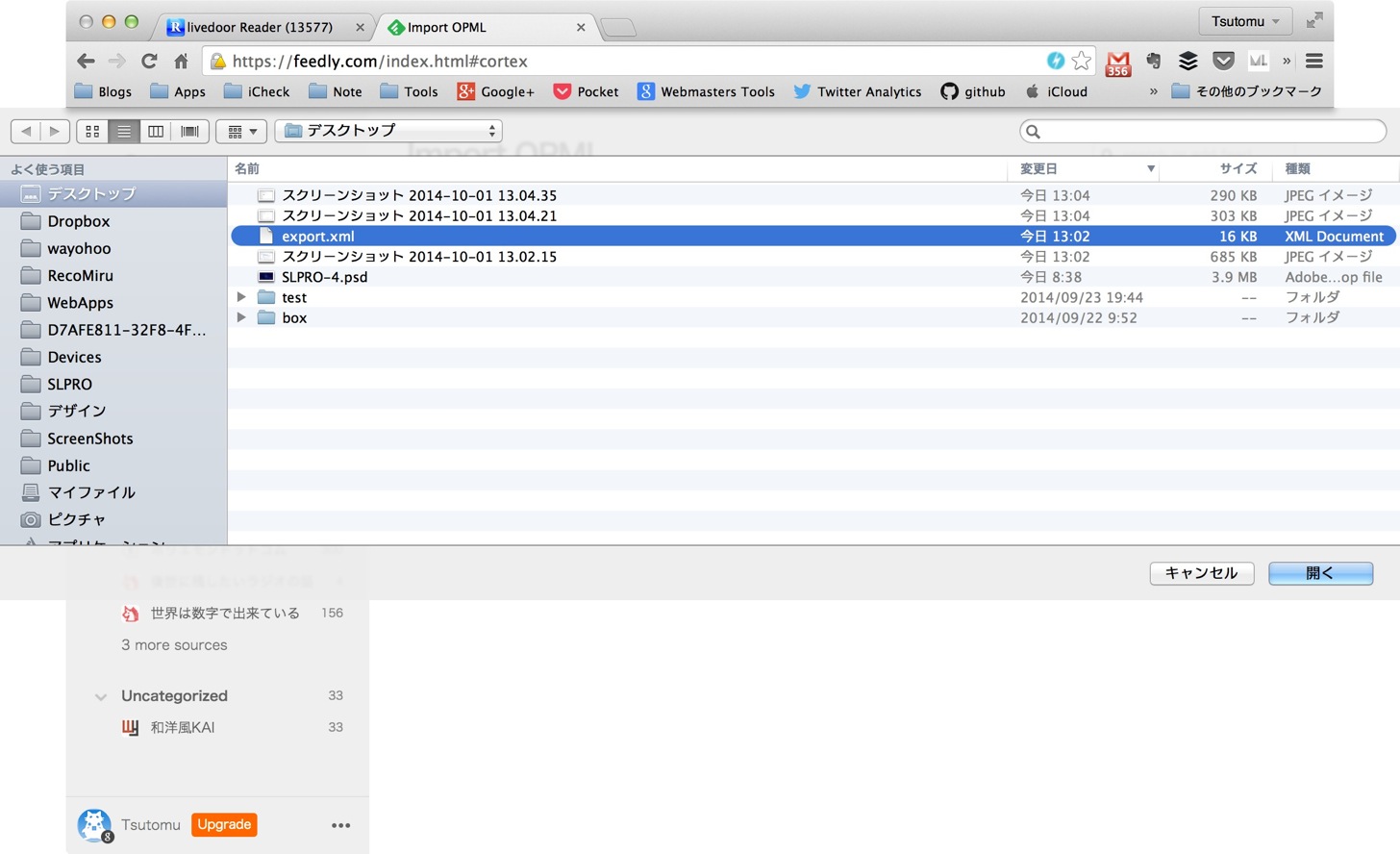Open the item arrangement dropdown
This screenshot has width=1400, height=854.
[241, 131]
